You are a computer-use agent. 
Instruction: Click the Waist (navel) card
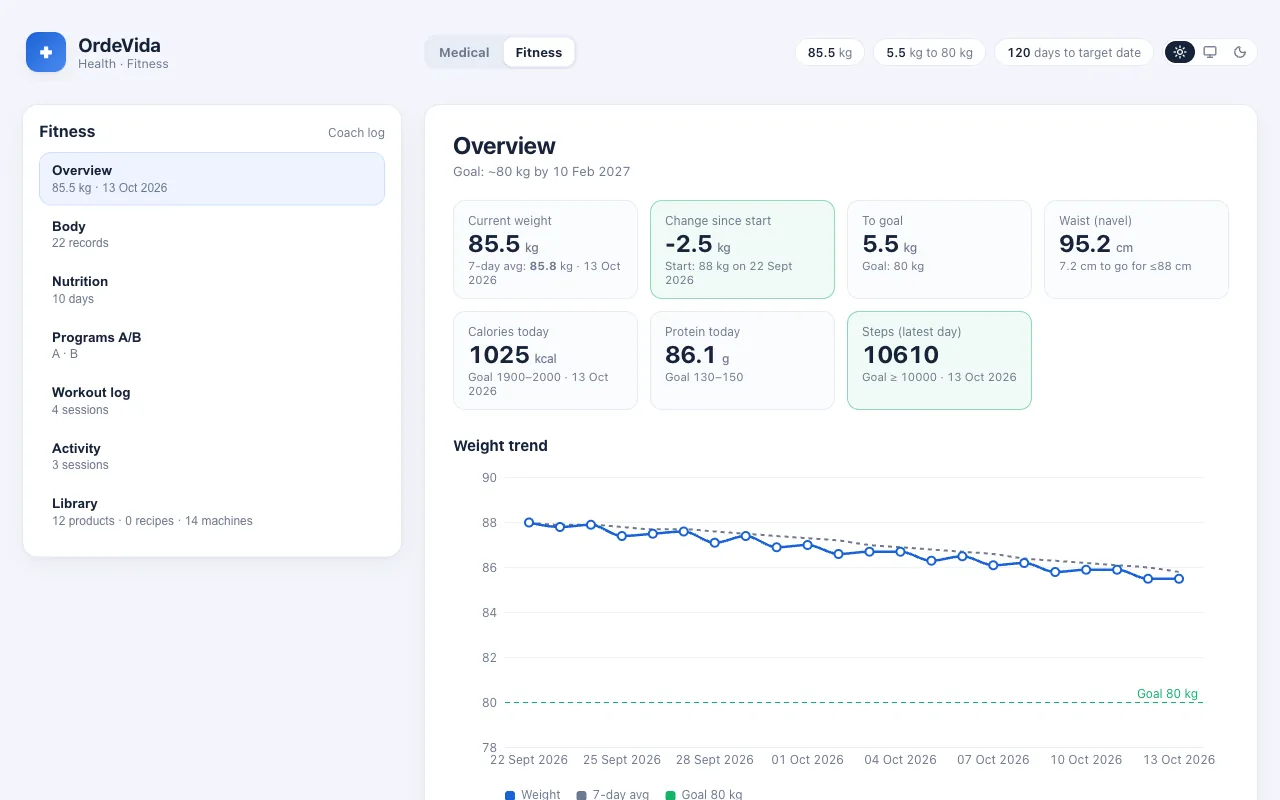[x=1136, y=249]
